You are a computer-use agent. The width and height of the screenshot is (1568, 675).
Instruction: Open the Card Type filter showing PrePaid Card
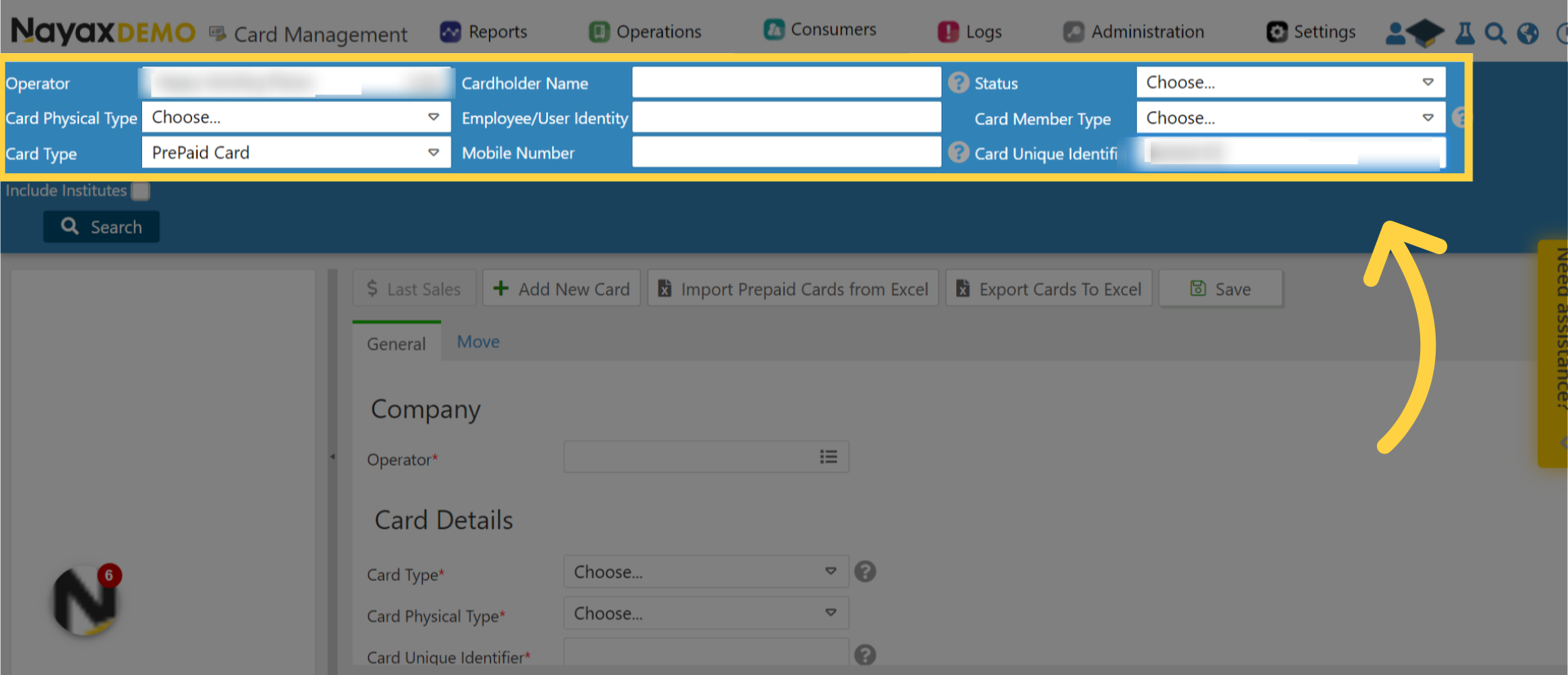point(296,152)
